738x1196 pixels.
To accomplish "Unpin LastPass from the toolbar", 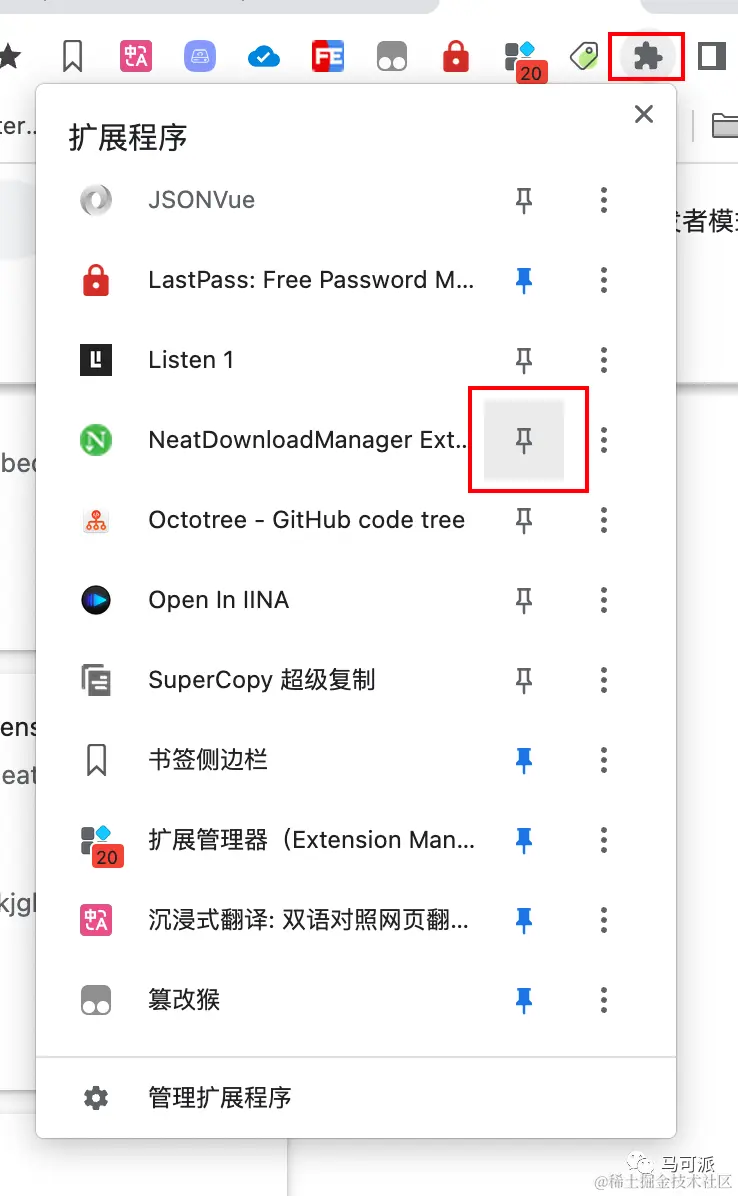I will click(x=524, y=280).
